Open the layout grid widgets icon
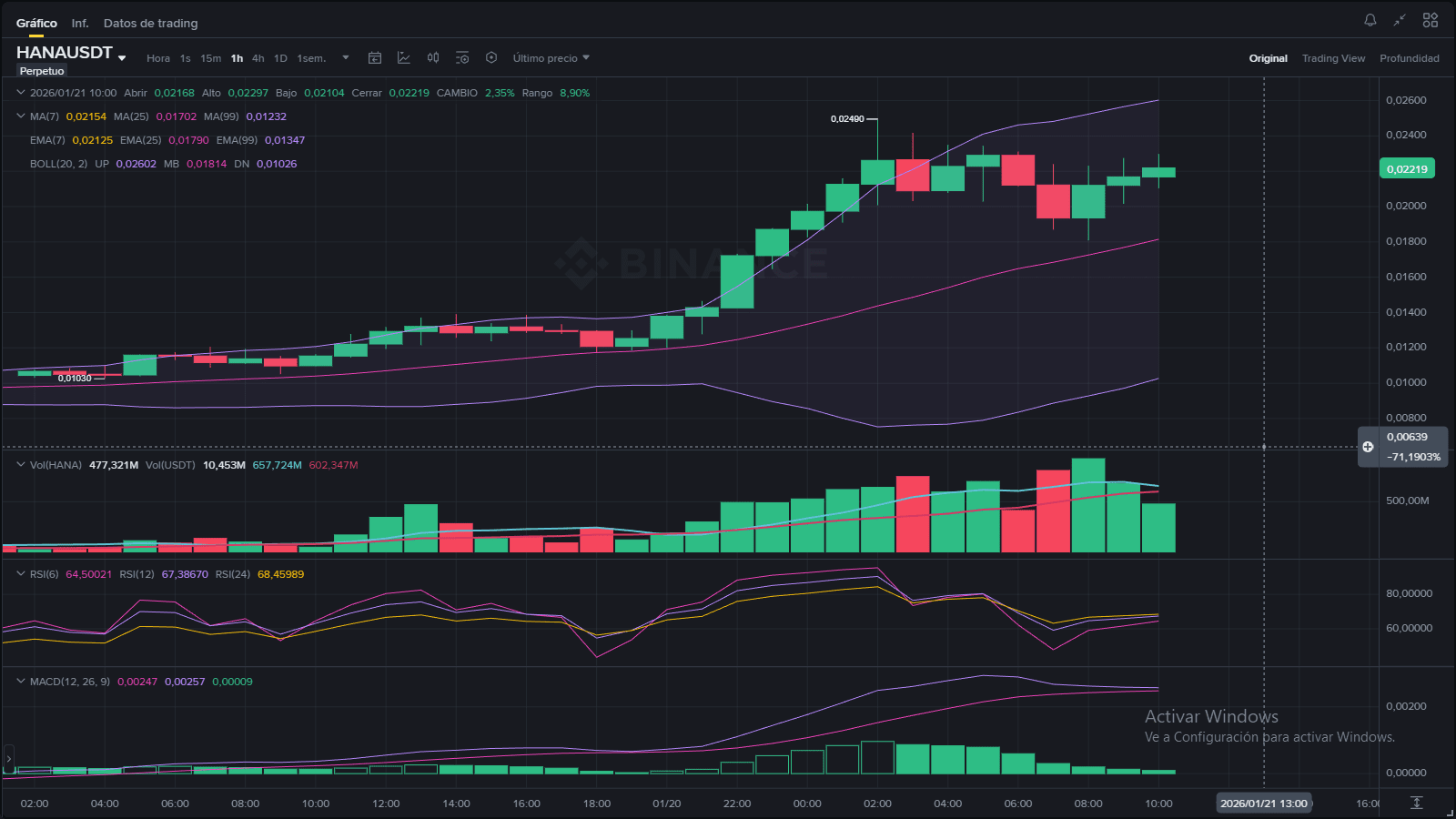 click(1431, 20)
